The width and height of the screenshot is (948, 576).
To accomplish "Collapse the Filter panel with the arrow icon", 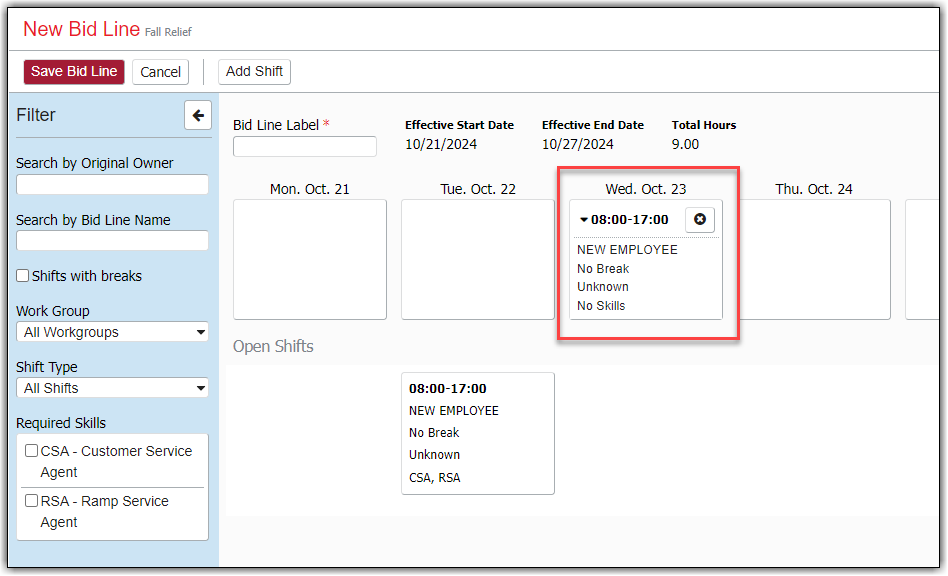I will [x=198, y=116].
